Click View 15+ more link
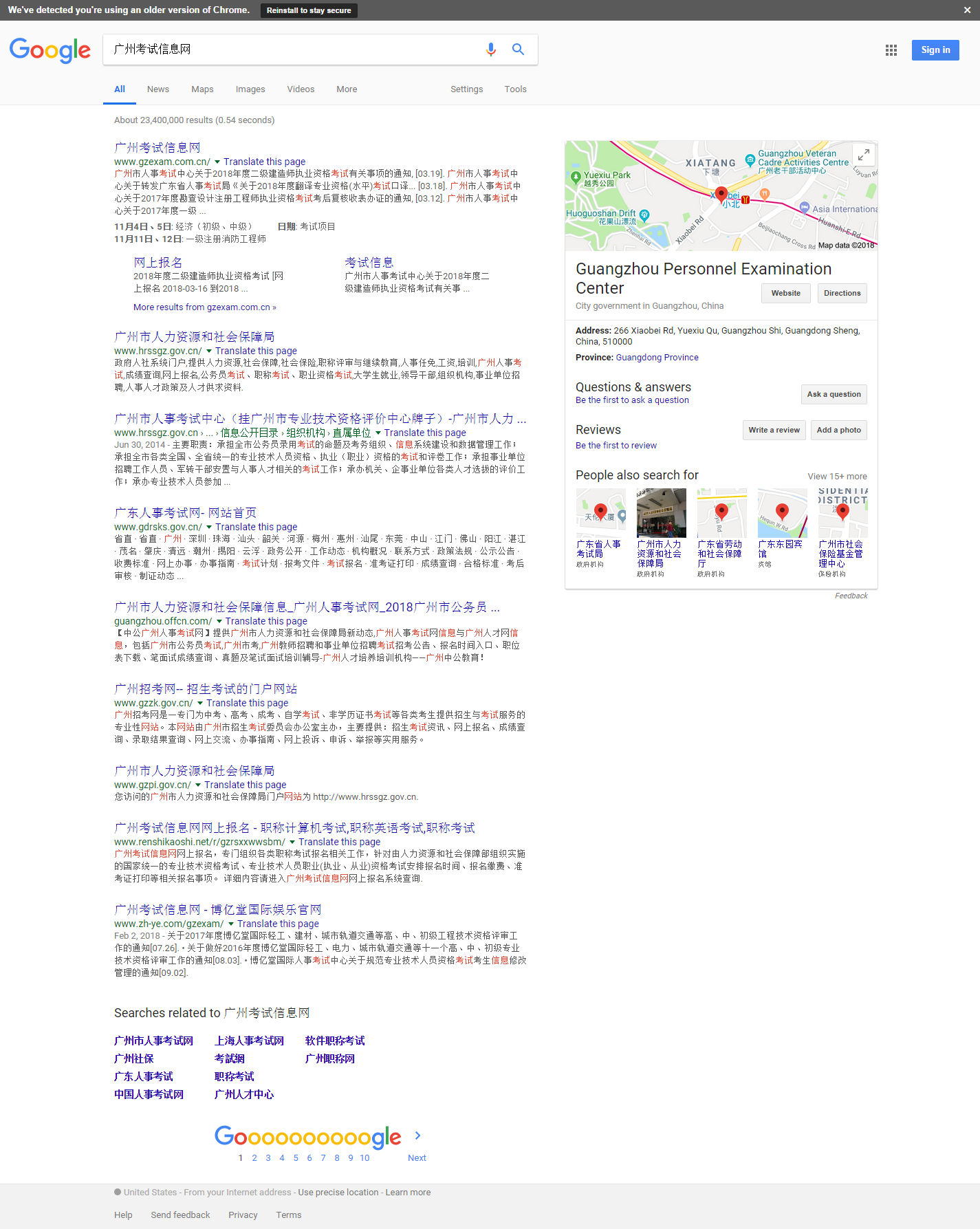 pos(837,477)
